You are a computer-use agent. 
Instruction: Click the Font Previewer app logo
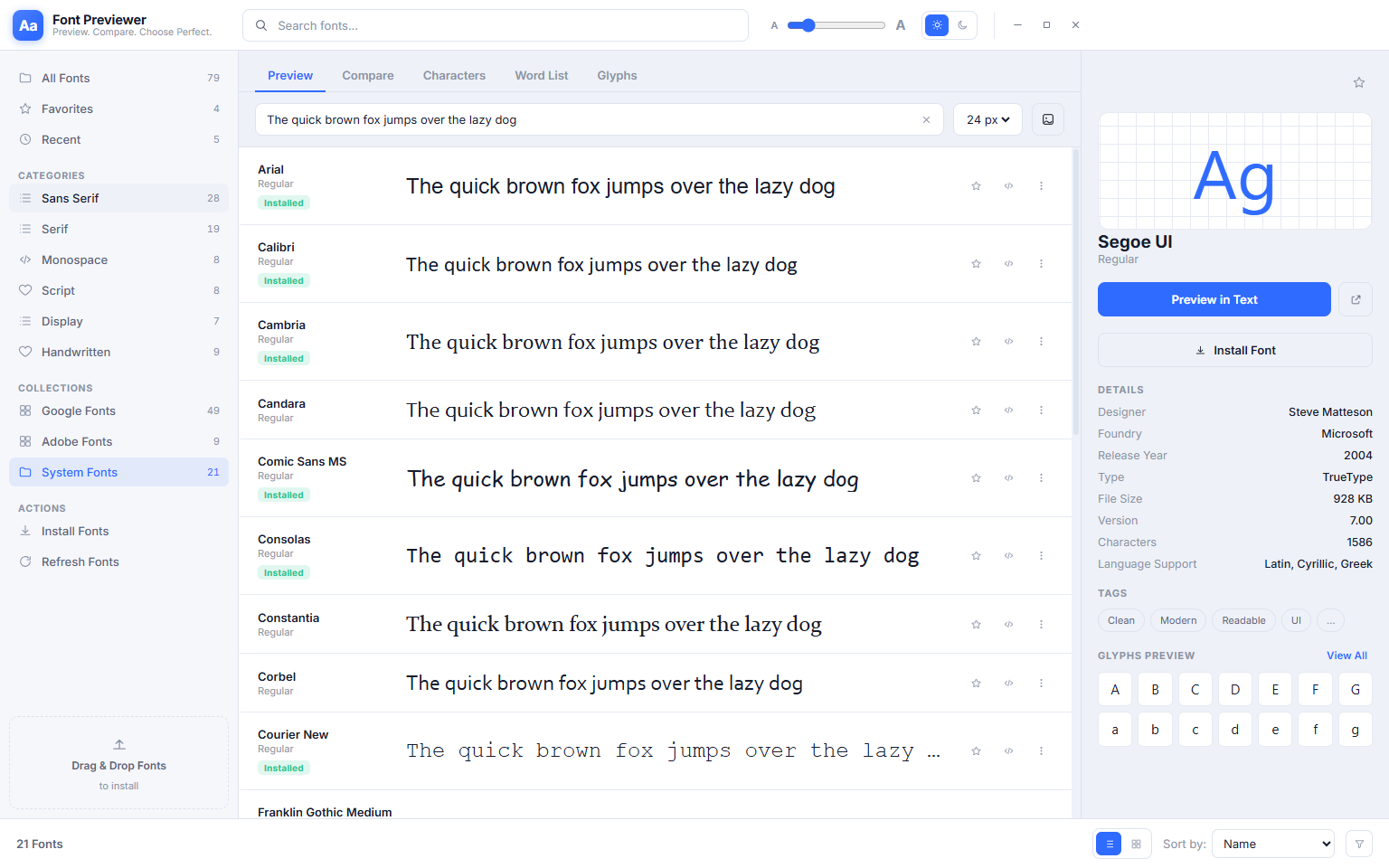[x=28, y=25]
